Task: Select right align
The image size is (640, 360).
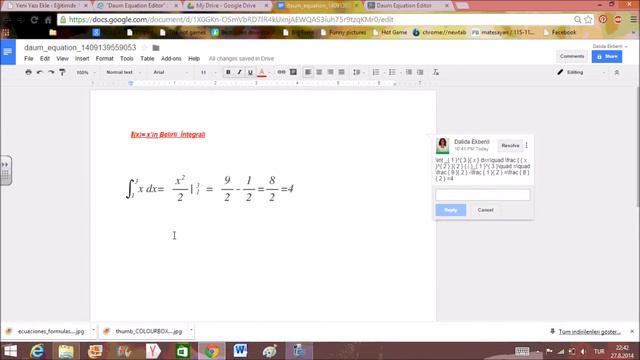Action: click(330, 72)
